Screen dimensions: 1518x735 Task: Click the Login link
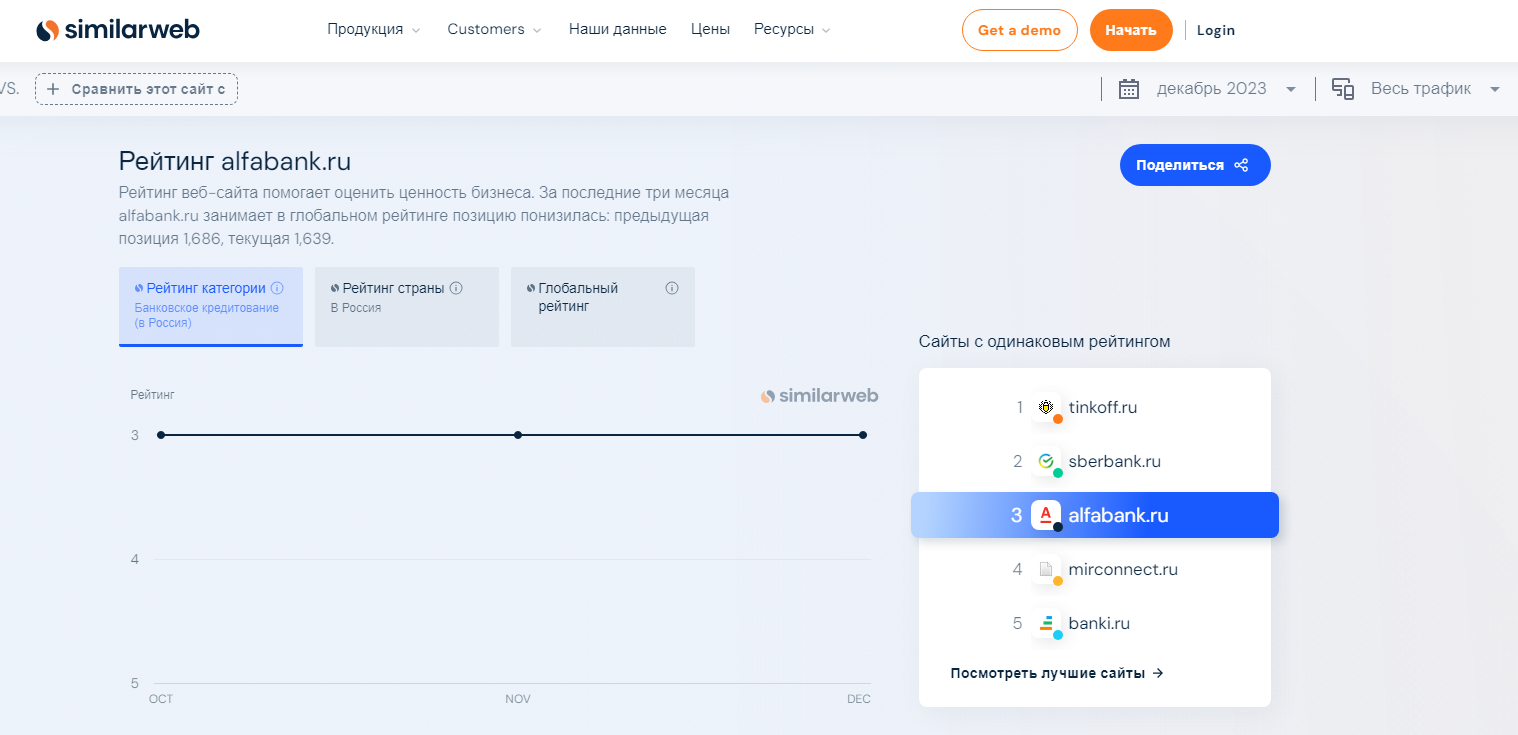click(1216, 30)
